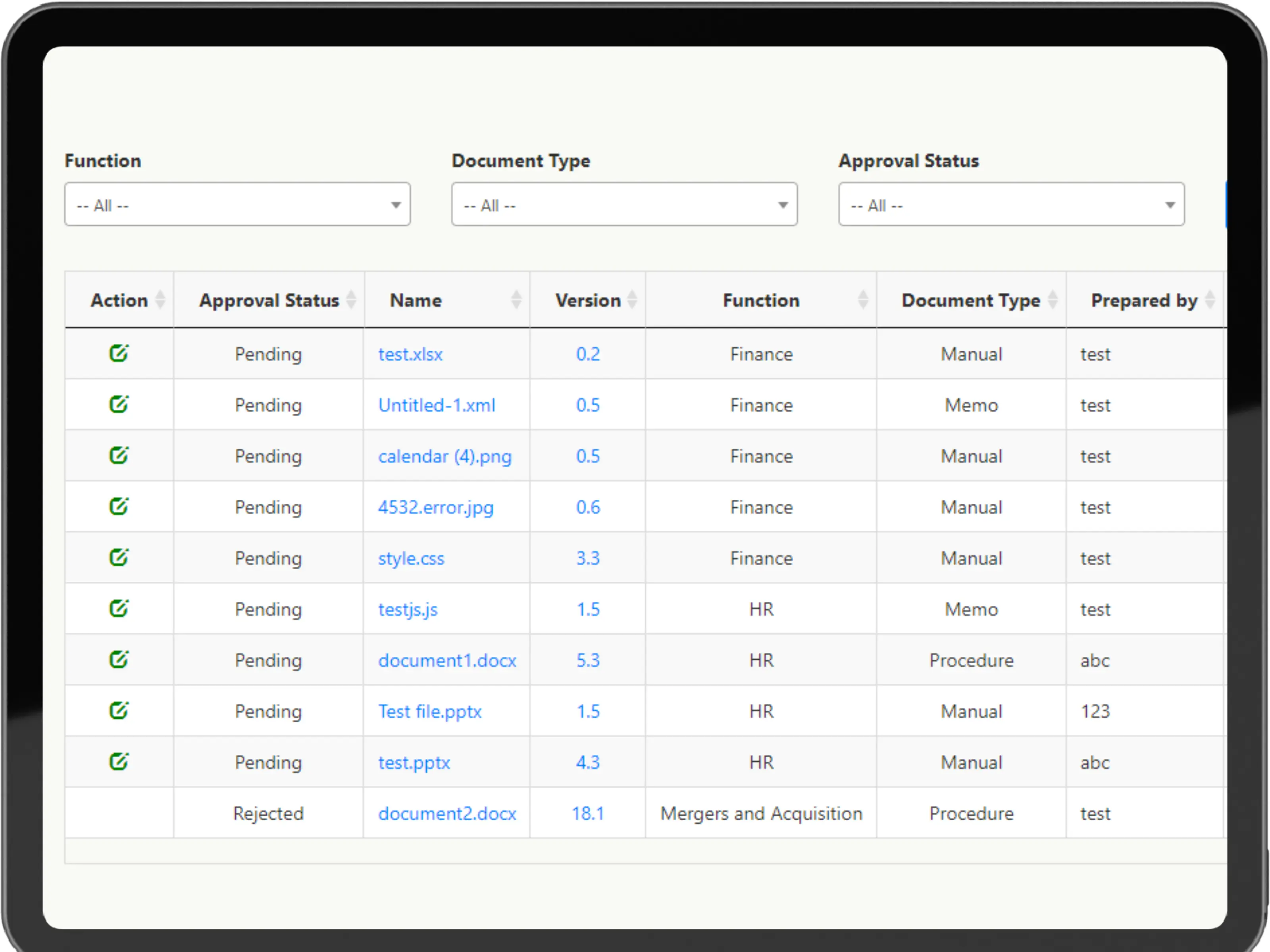Sort table by Version column
The image size is (1270, 952).
[632, 299]
